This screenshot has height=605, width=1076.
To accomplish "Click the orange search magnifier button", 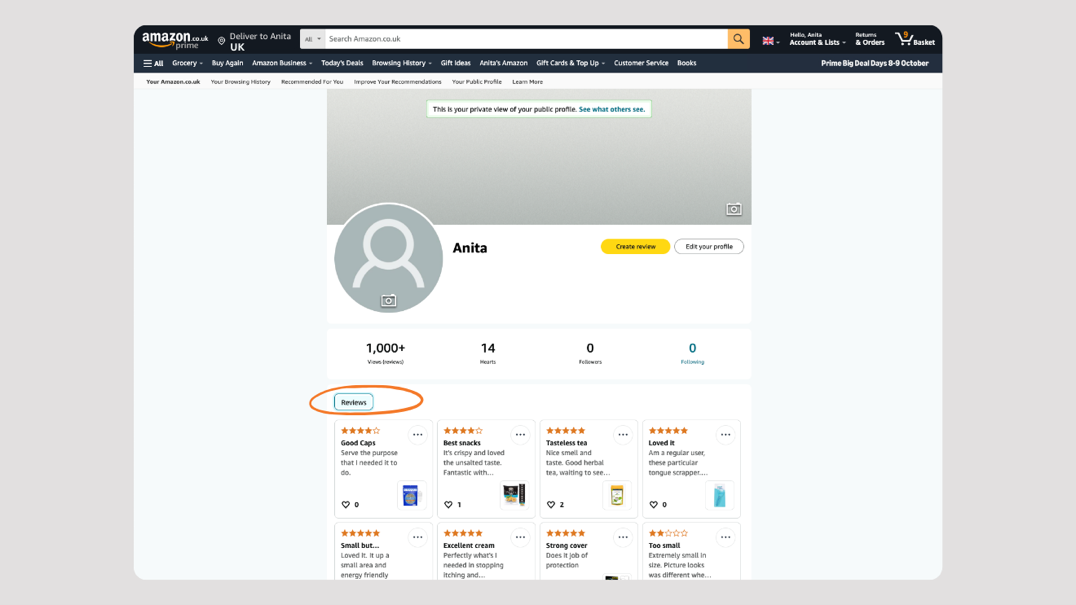I will coord(738,39).
